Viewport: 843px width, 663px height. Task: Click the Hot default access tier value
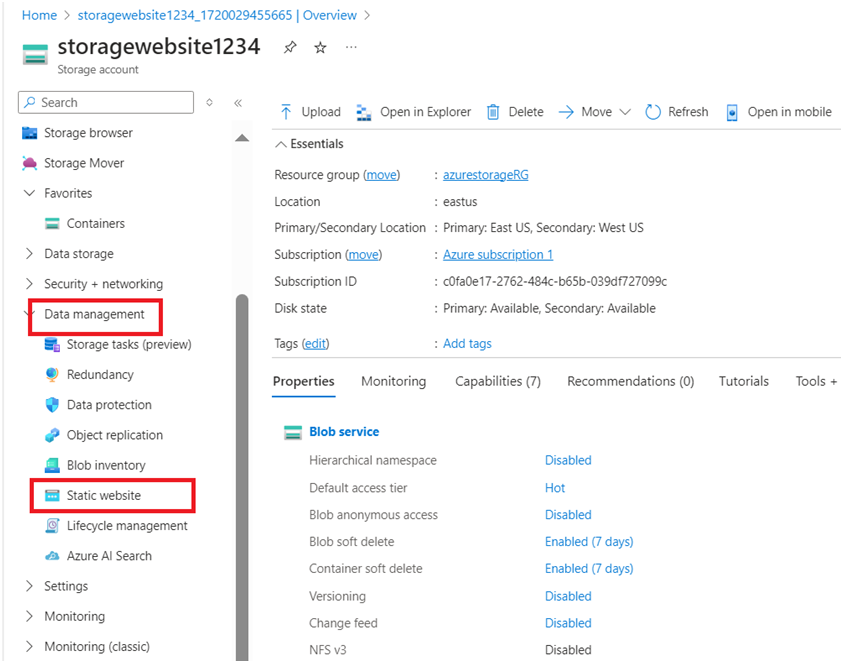[x=555, y=488]
